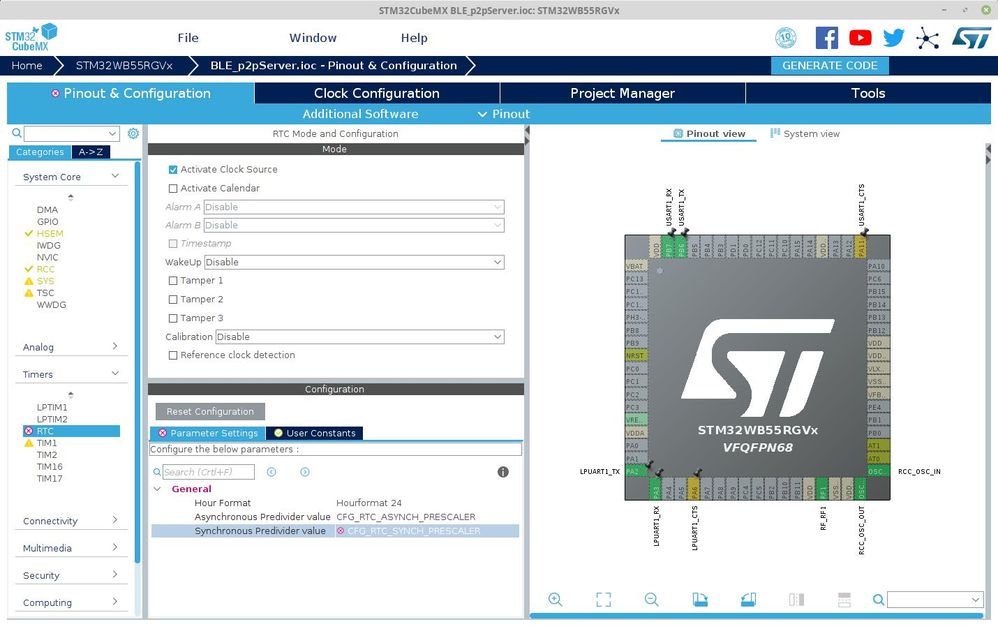Image resolution: width=998 pixels, height=627 pixels.
Task: Switch to Project Manager tab
Action: click(x=622, y=93)
